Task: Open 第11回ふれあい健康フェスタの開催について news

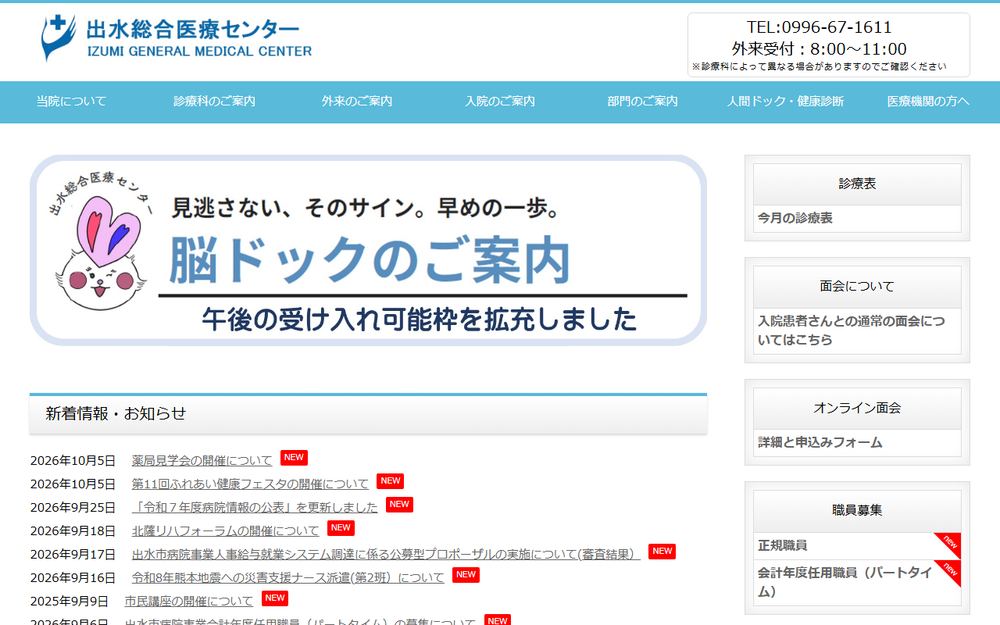Action: [x=250, y=484]
